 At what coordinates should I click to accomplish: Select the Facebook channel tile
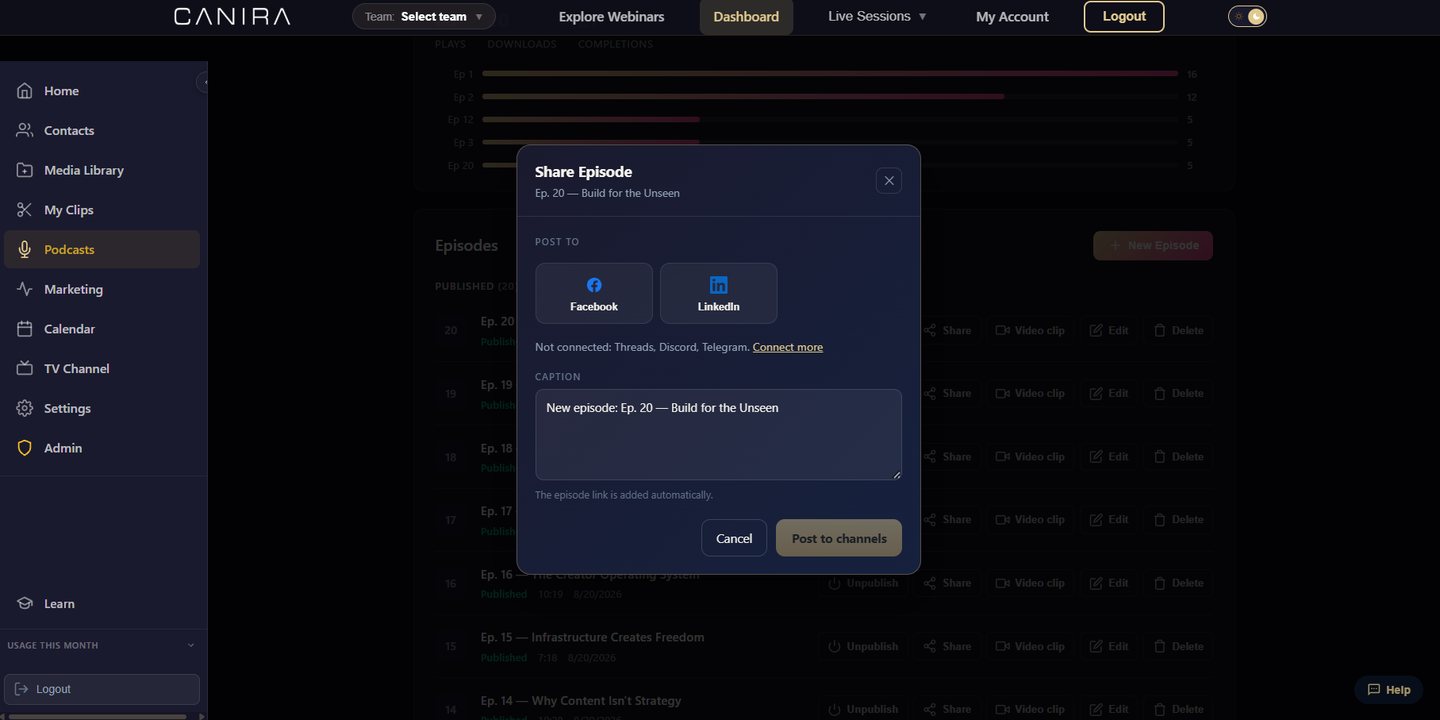click(594, 293)
